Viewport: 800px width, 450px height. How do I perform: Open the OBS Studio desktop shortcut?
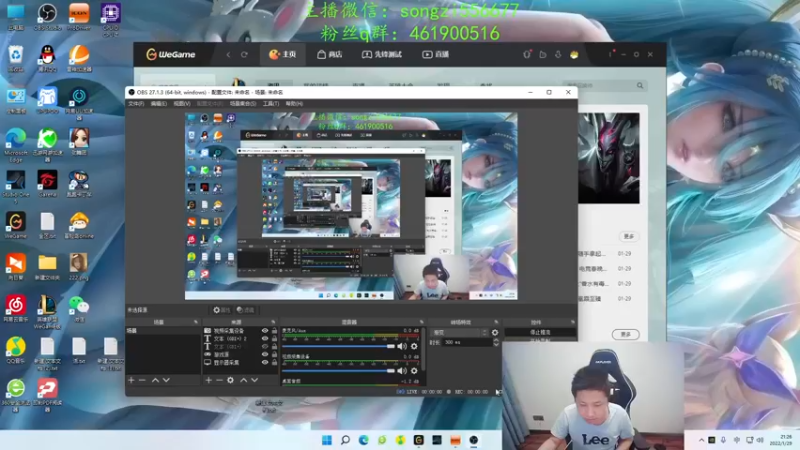(47, 17)
